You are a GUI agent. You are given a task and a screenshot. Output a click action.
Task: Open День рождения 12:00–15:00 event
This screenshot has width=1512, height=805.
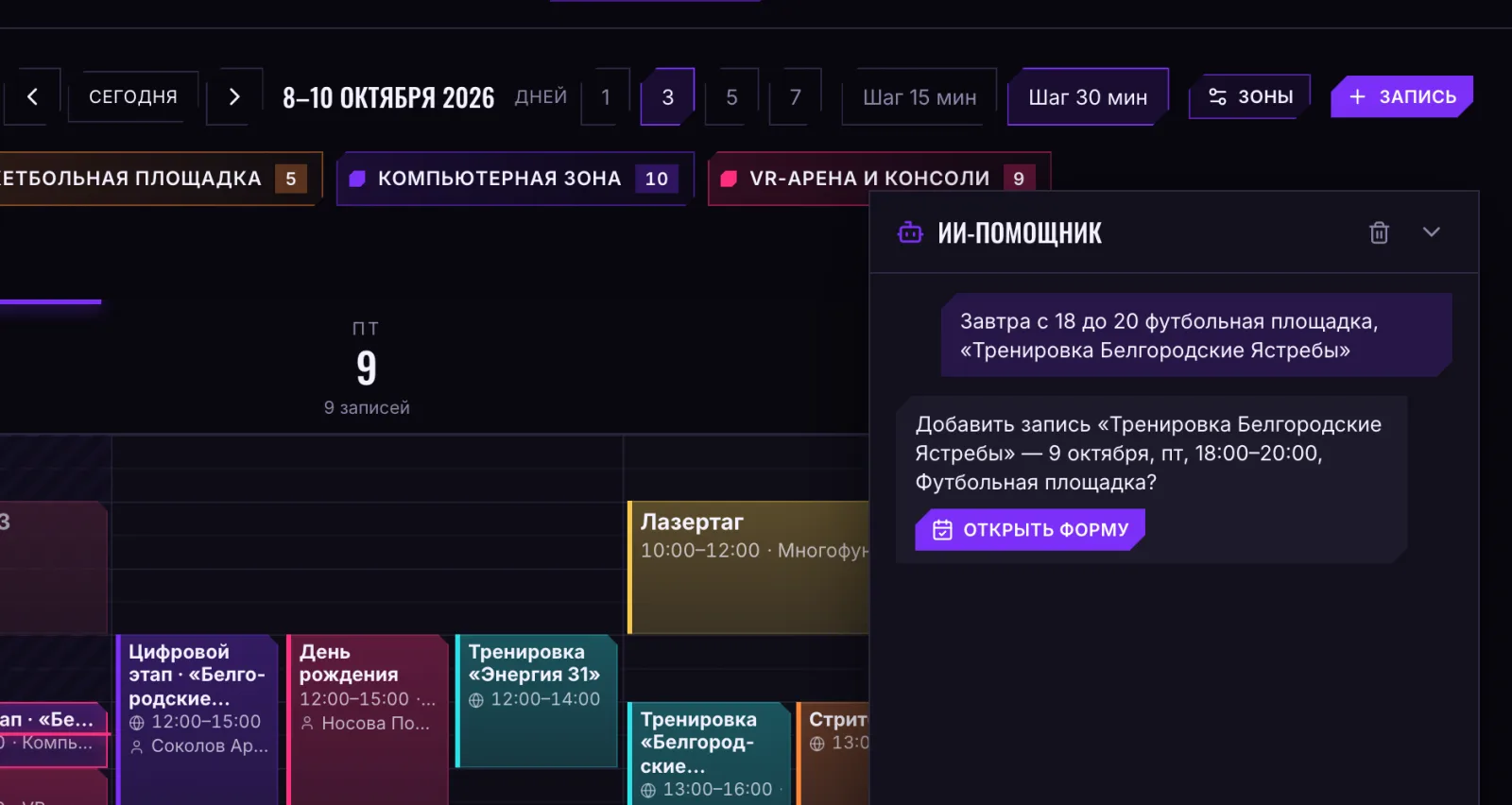[368, 718]
